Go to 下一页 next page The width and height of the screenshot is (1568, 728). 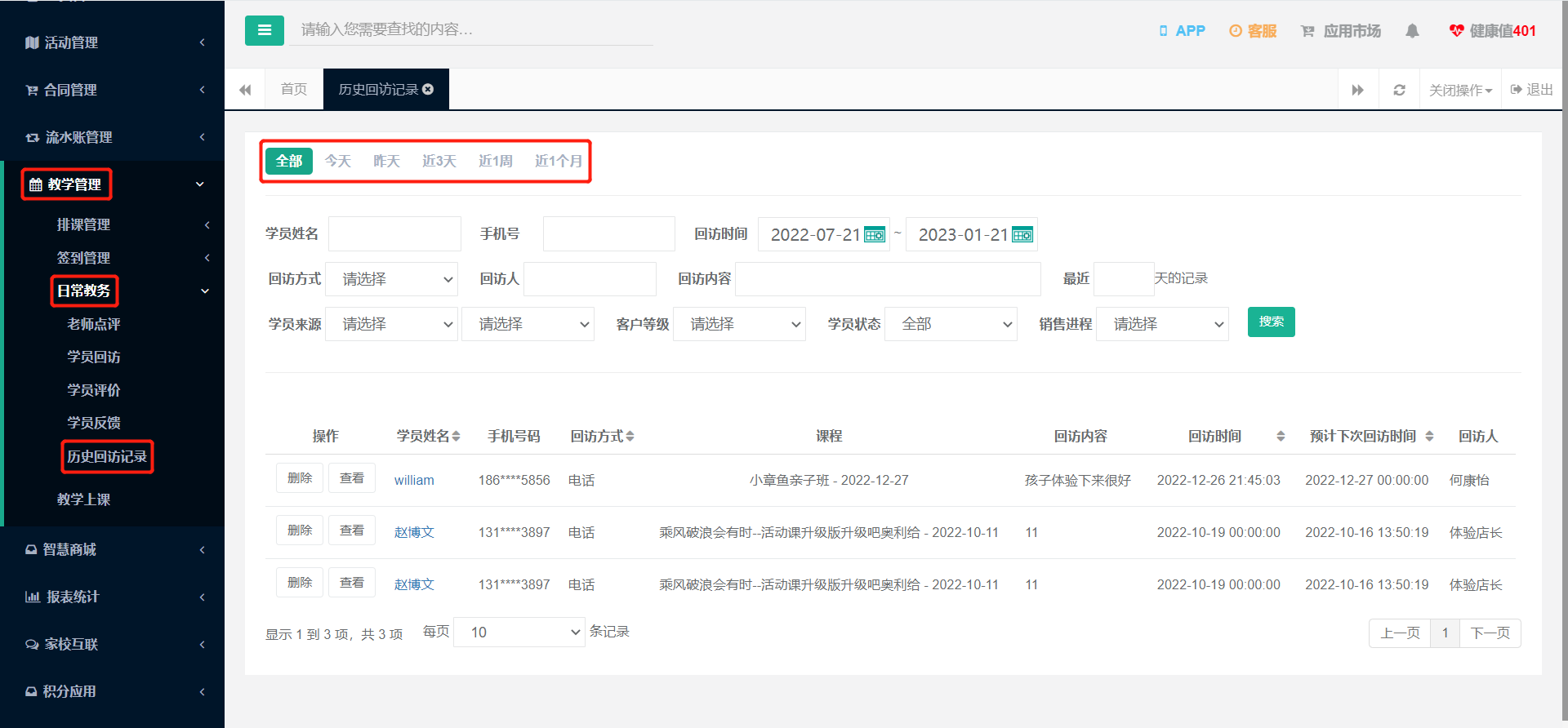[1490, 633]
